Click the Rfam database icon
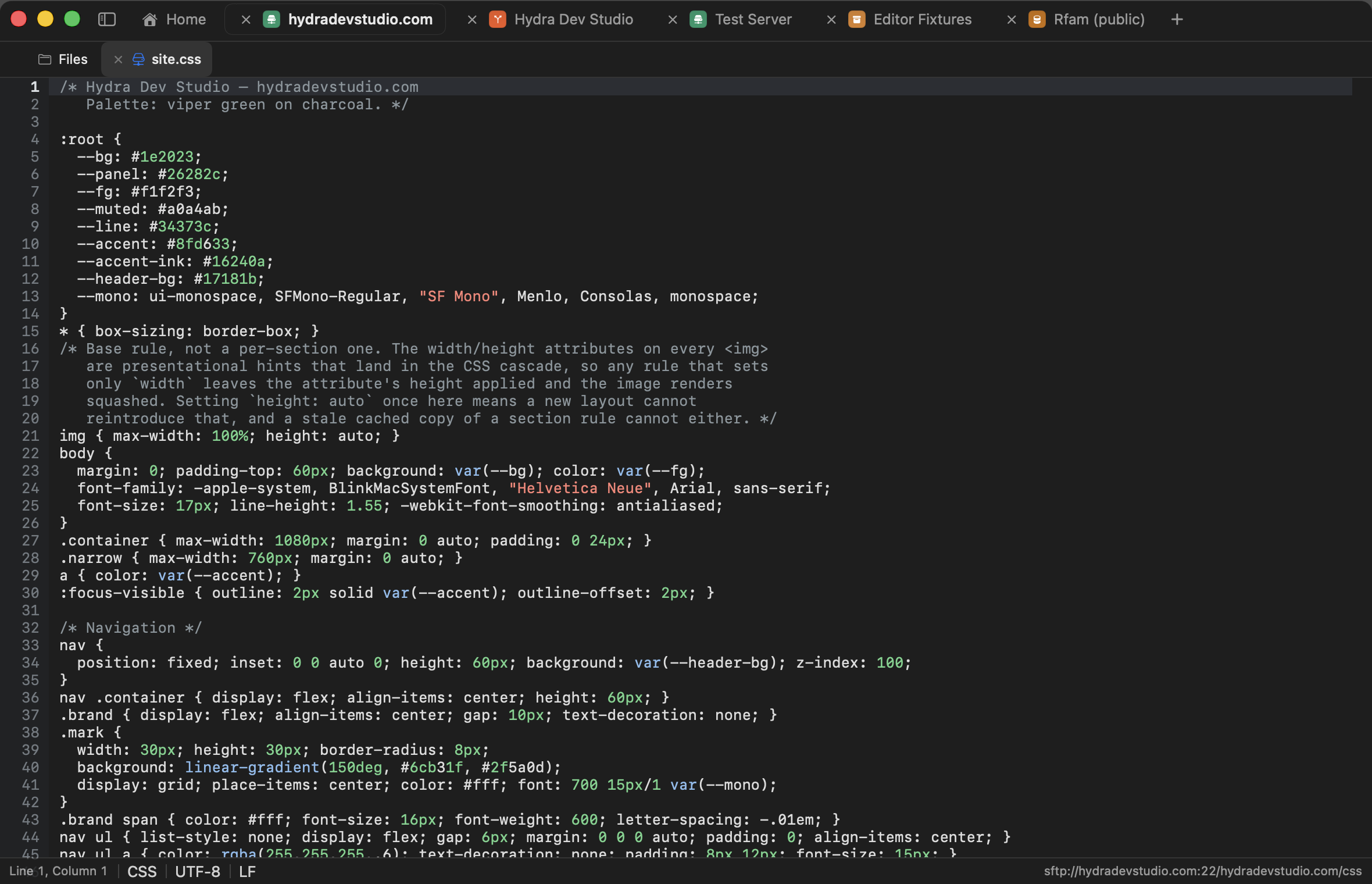 (x=1037, y=19)
